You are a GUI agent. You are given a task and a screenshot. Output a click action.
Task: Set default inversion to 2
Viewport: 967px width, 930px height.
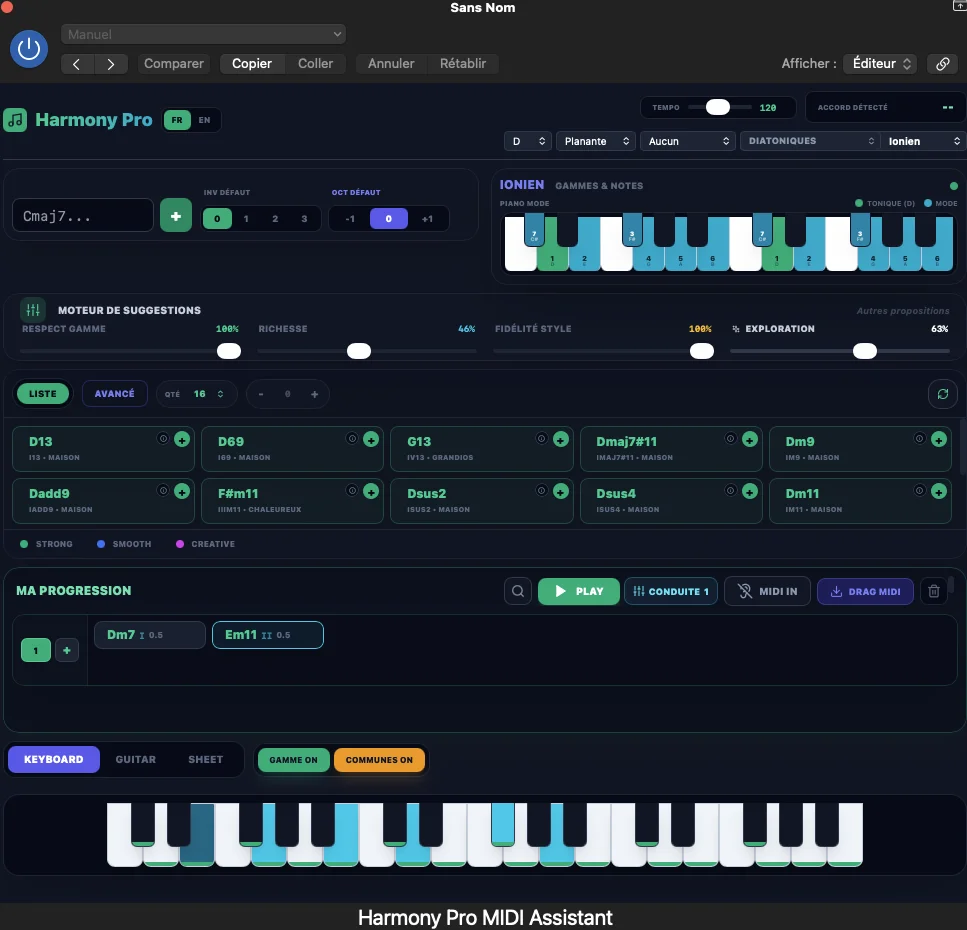pos(275,218)
